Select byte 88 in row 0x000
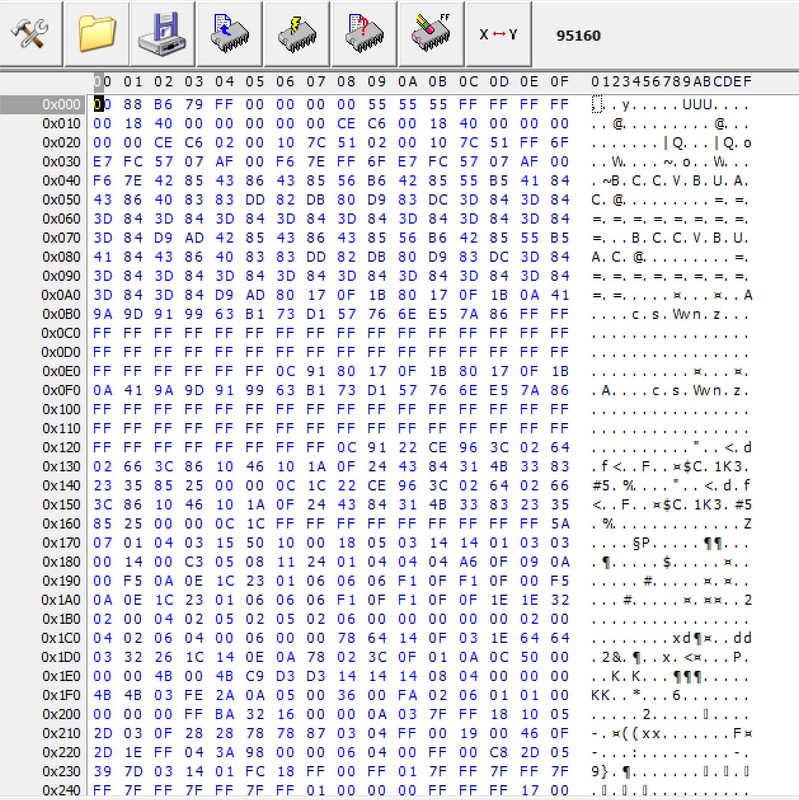 coord(133,105)
